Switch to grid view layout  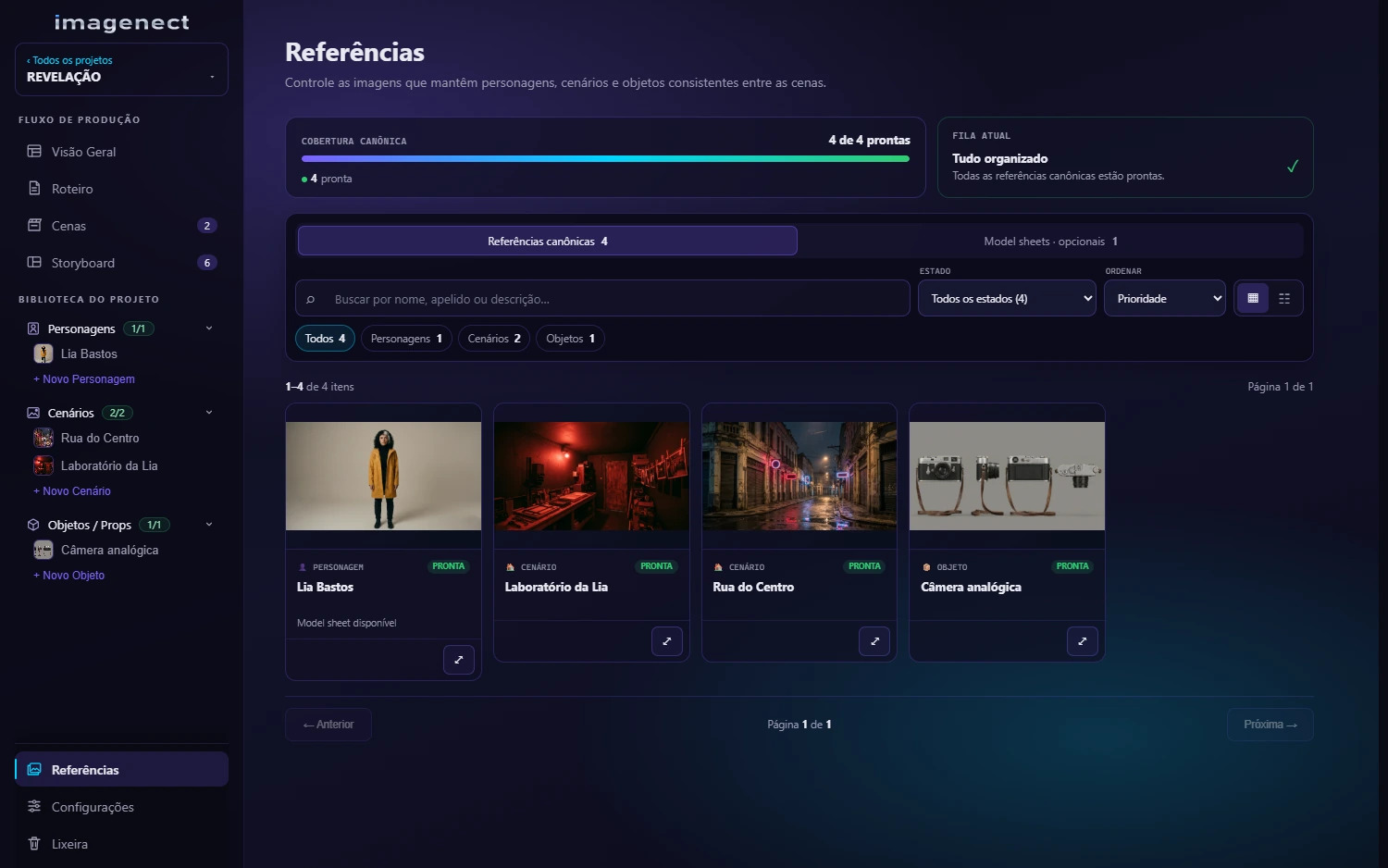(x=1253, y=298)
